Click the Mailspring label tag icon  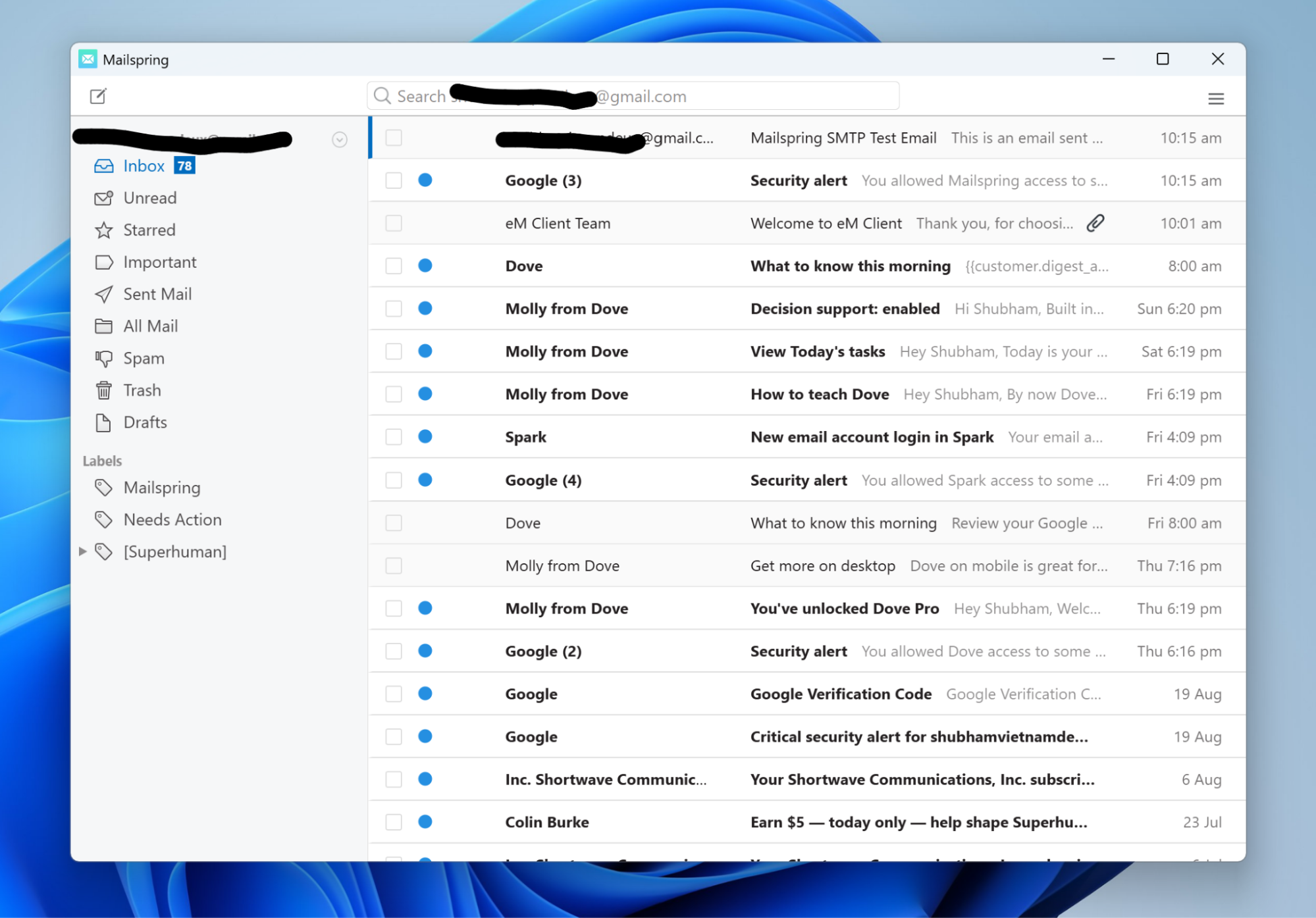(x=104, y=488)
